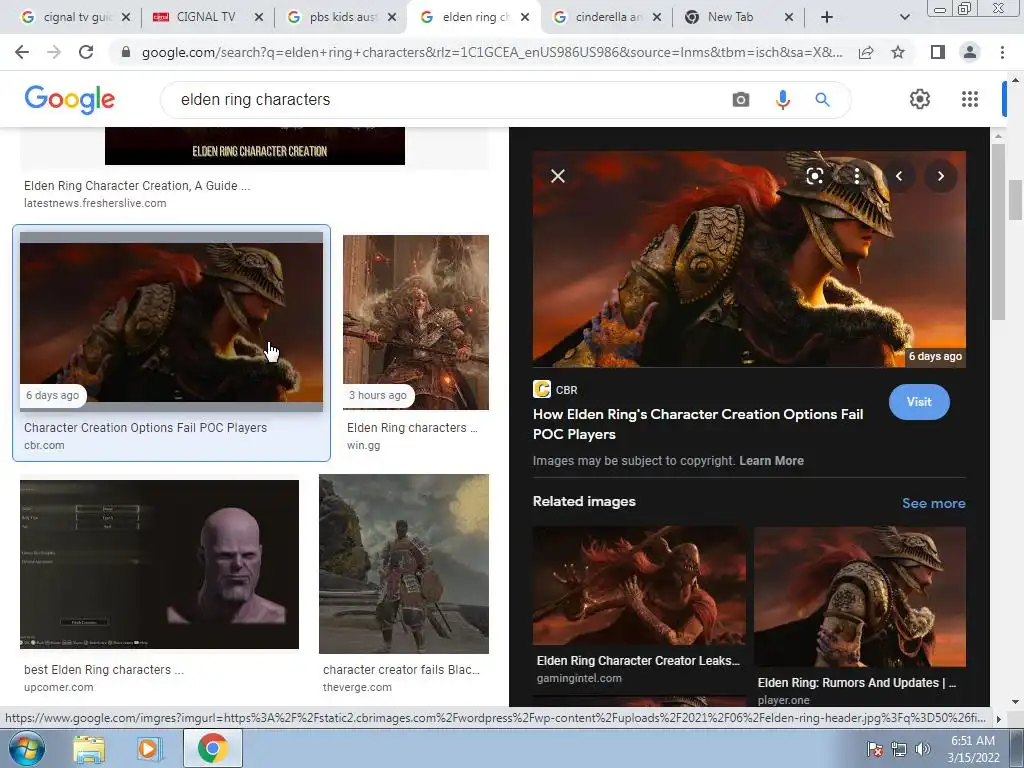Open the volume control in the tray
1024x768 pixels.
[x=923, y=749]
